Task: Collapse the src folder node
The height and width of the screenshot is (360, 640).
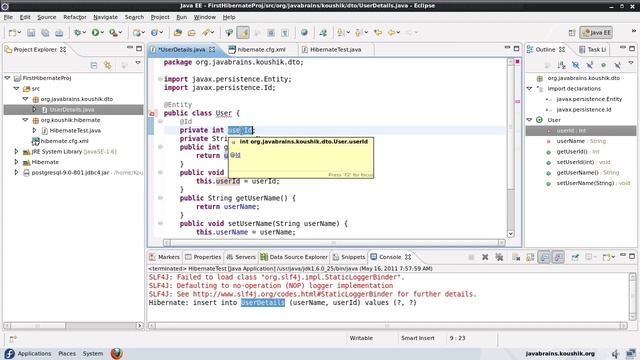Action: (16, 88)
